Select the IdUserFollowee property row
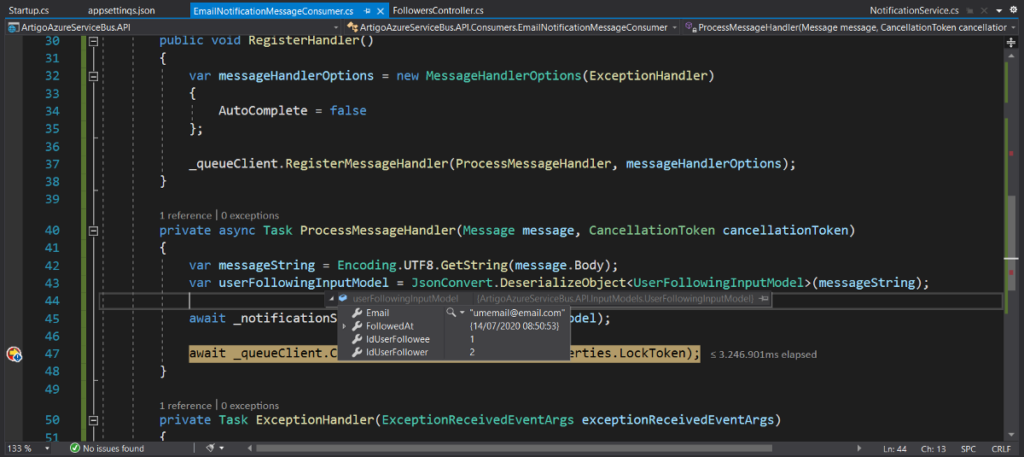 tap(453, 339)
